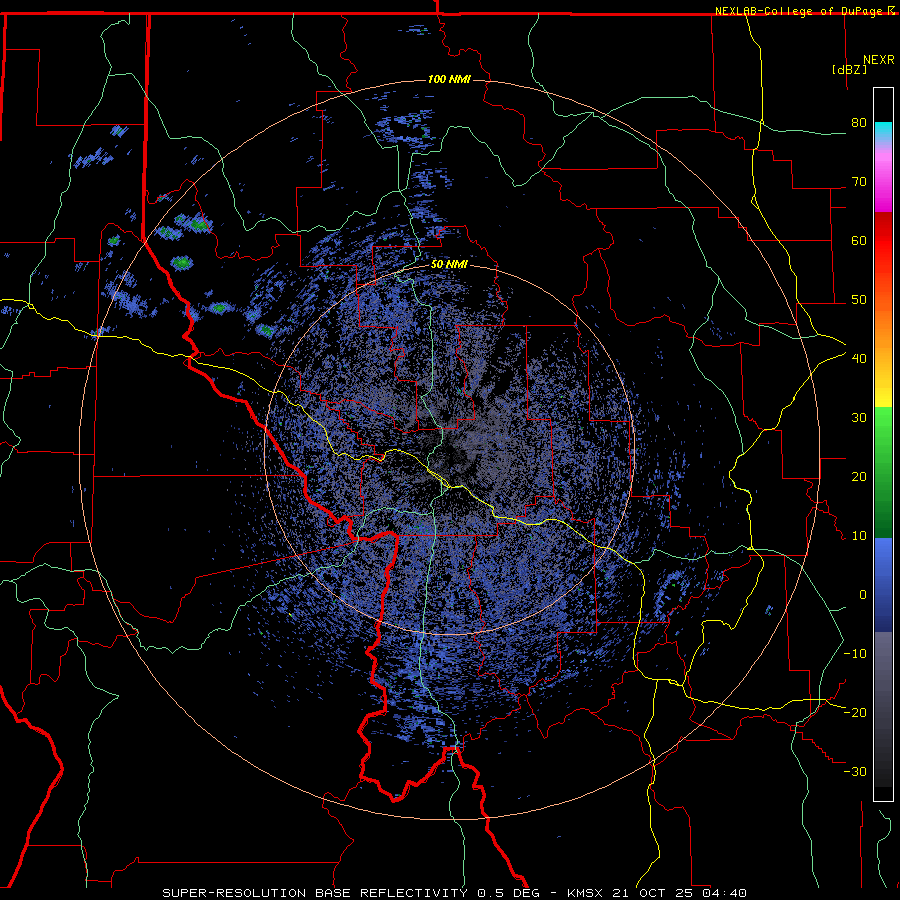Click the 40 value on dBZ scale
This screenshot has width=900, height=900.
point(859,359)
